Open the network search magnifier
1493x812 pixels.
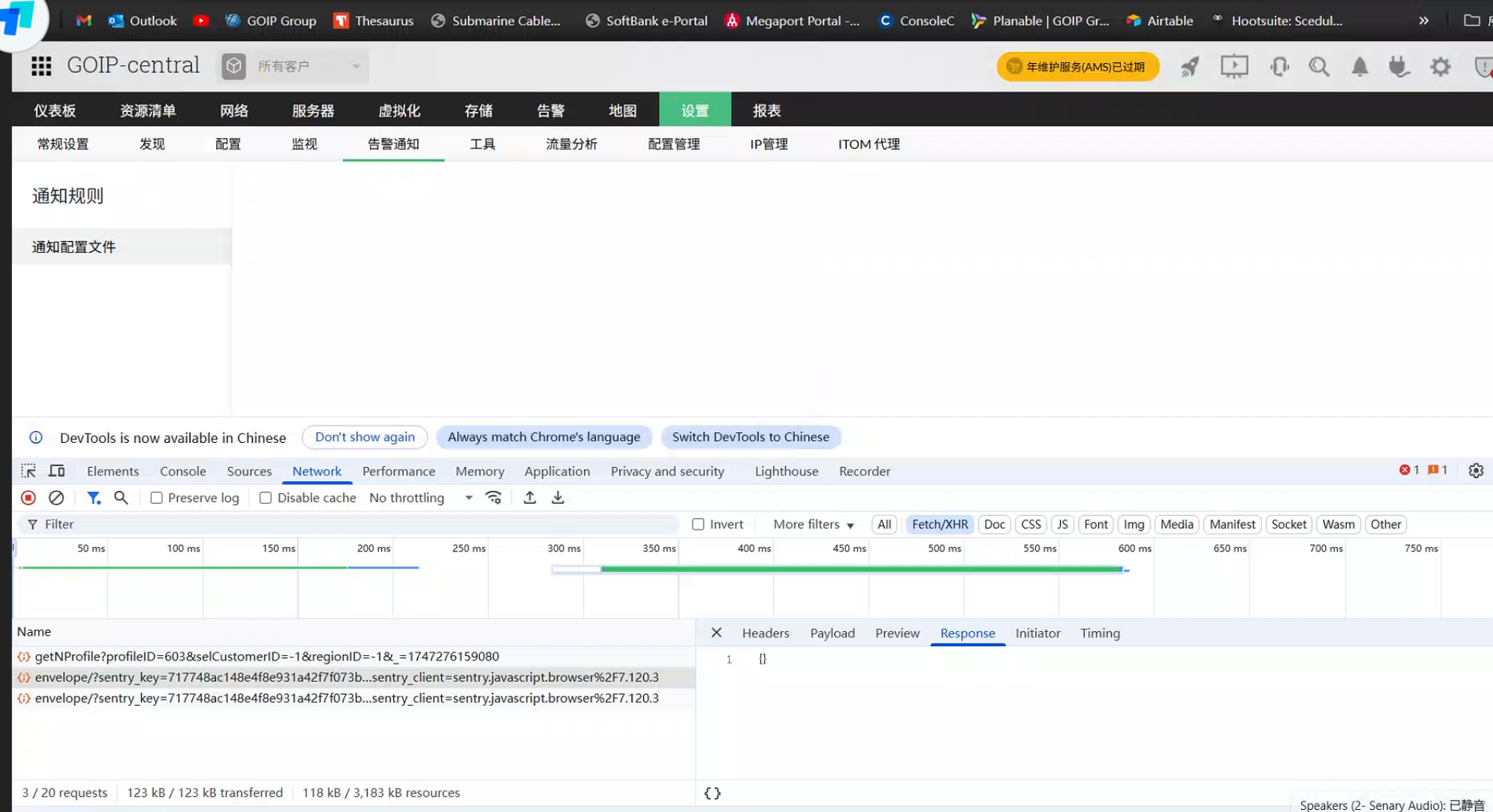click(x=121, y=498)
